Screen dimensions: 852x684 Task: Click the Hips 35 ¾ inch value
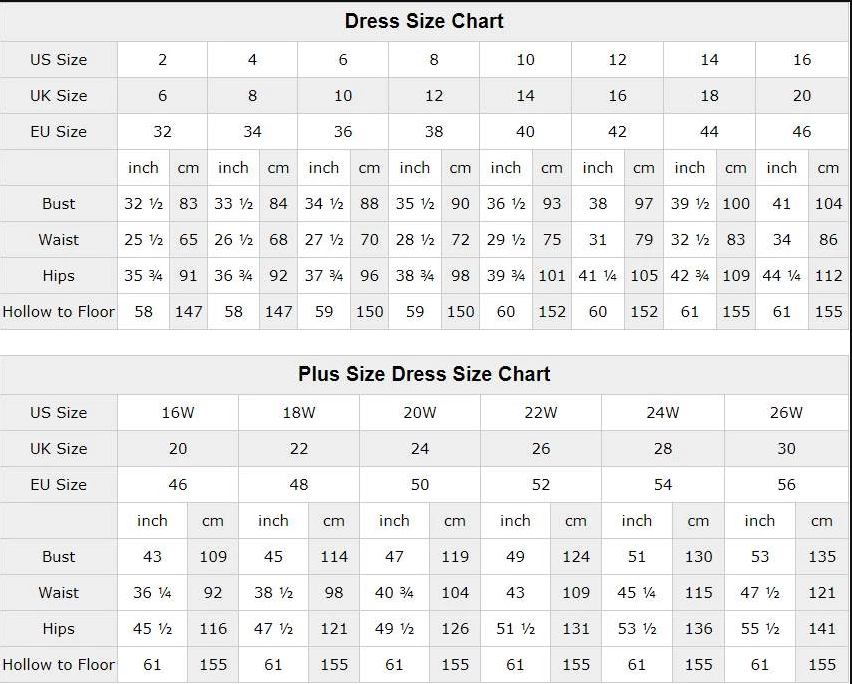coord(143,275)
